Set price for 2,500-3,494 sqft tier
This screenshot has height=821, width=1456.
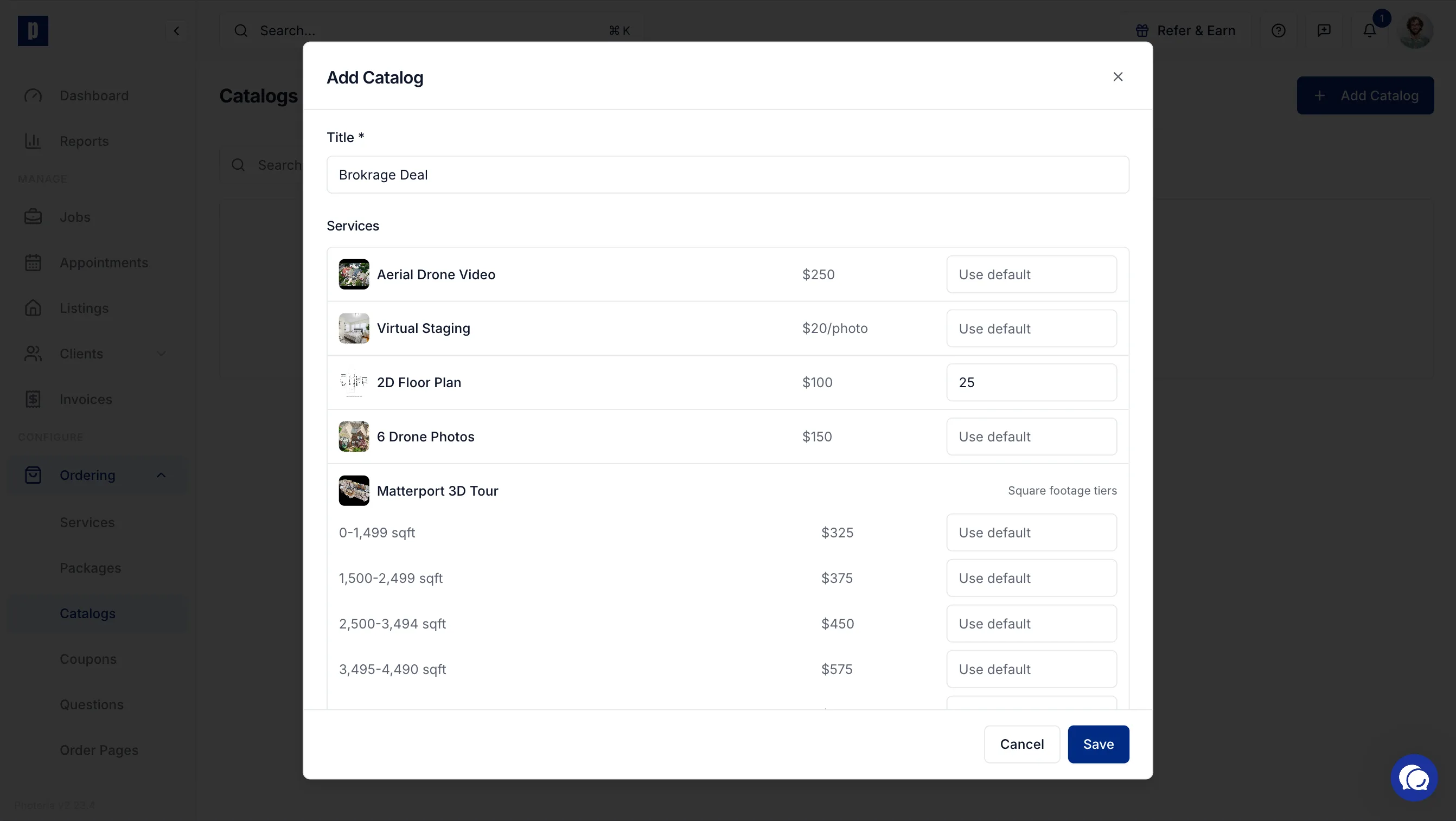pyautogui.click(x=1031, y=624)
